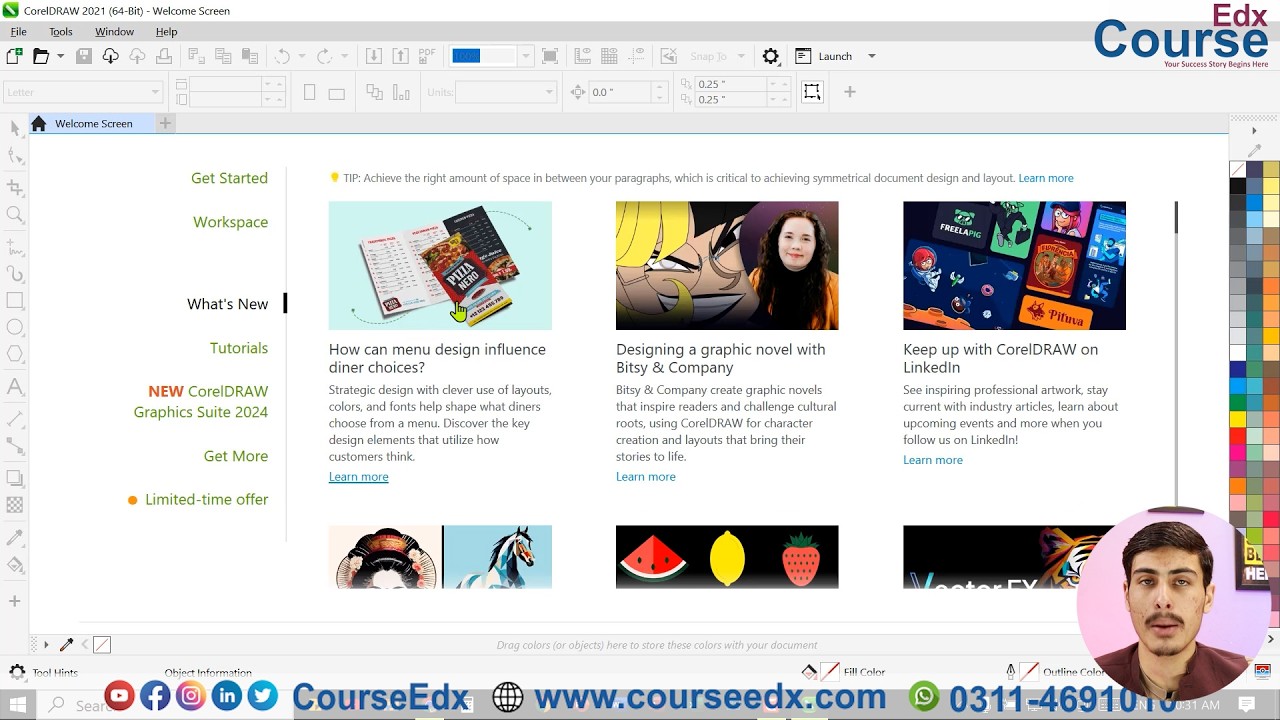Open the Window menu
Viewport: 1280px width, 720px height.
pyautogui.click(x=114, y=32)
